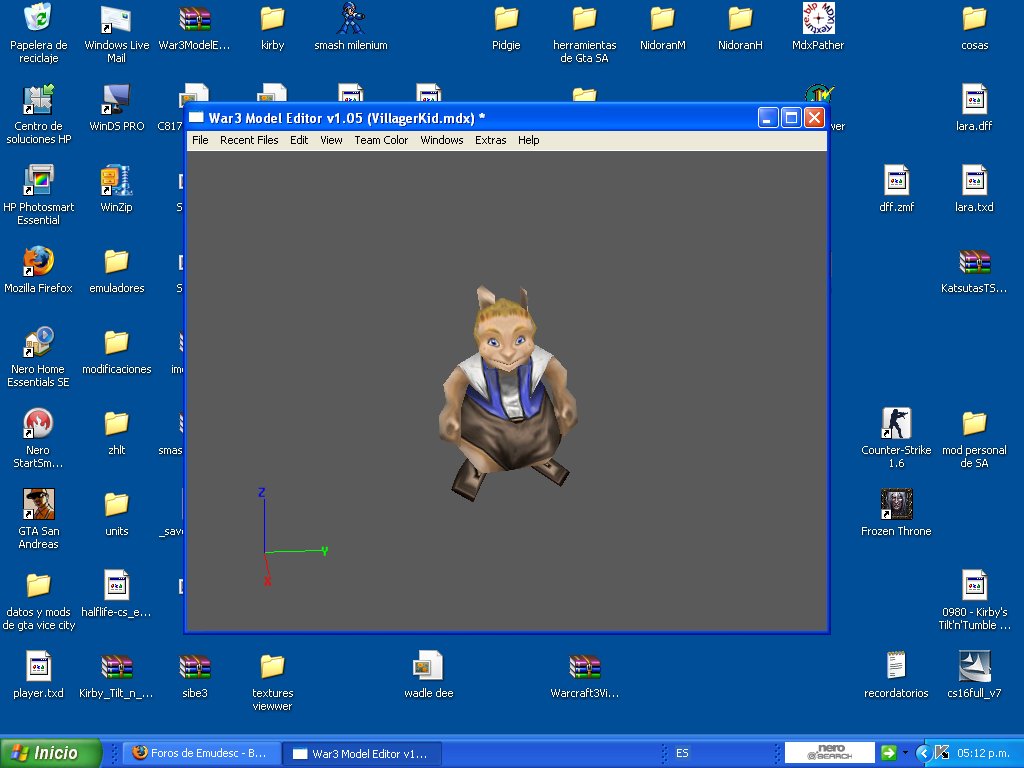Image resolution: width=1024 pixels, height=768 pixels.
Task: Select the MdxPather icon
Action: (x=818, y=27)
